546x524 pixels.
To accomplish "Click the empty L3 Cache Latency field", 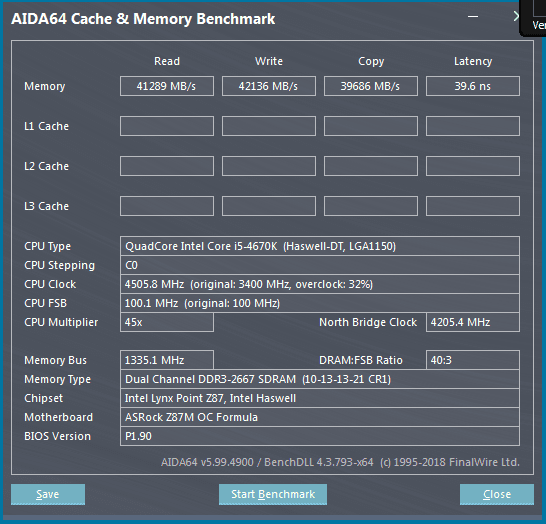I will (473, 206).
